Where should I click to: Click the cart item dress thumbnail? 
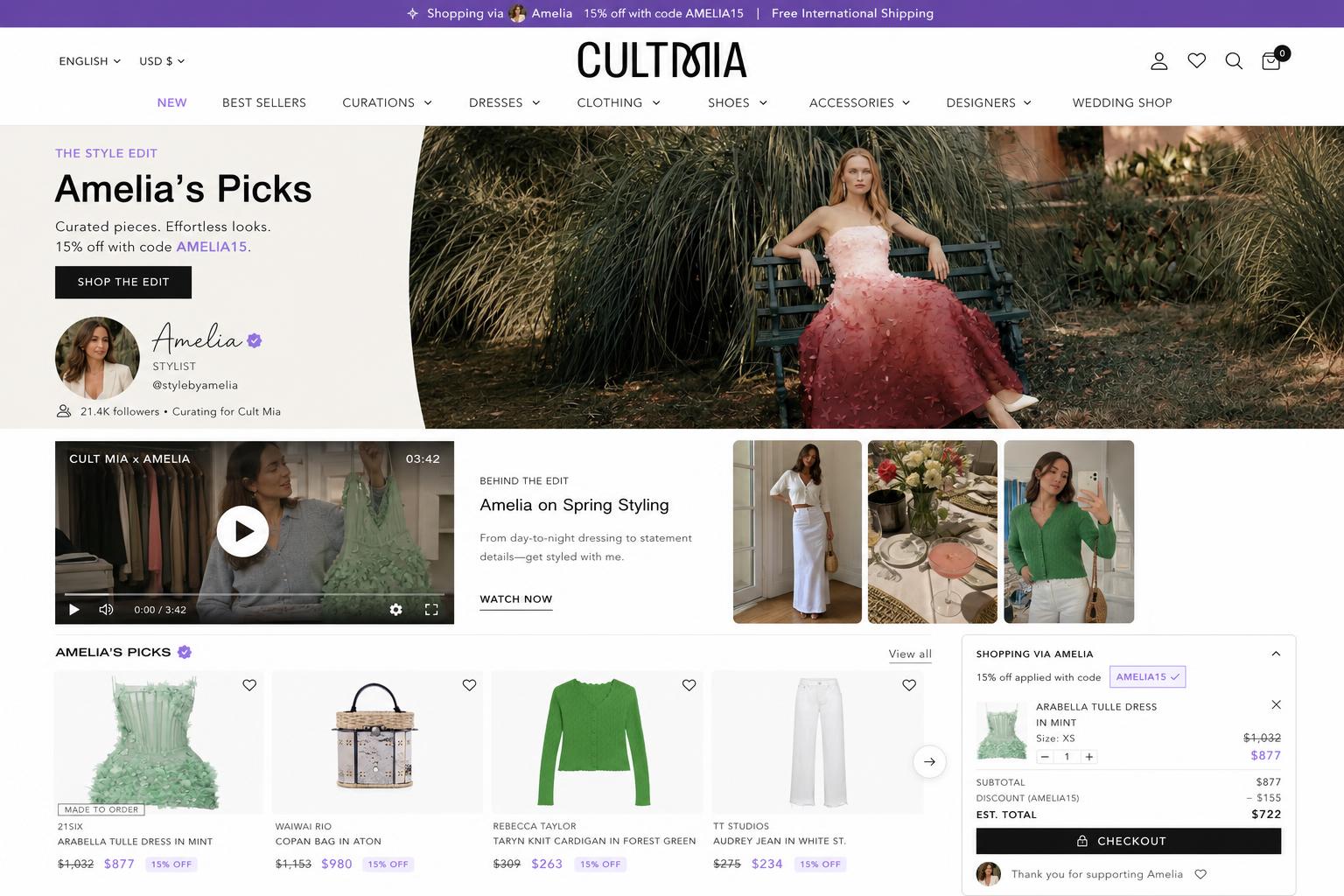tap(1002, 731)
